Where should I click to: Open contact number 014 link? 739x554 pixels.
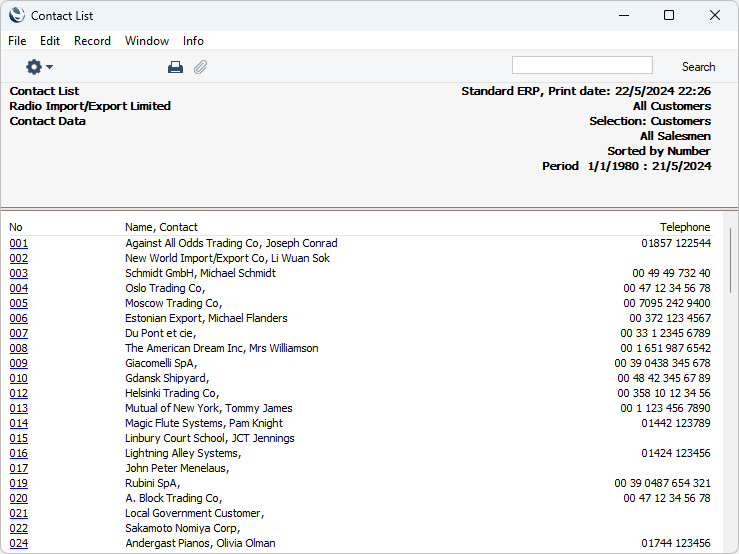pos(18,423)
